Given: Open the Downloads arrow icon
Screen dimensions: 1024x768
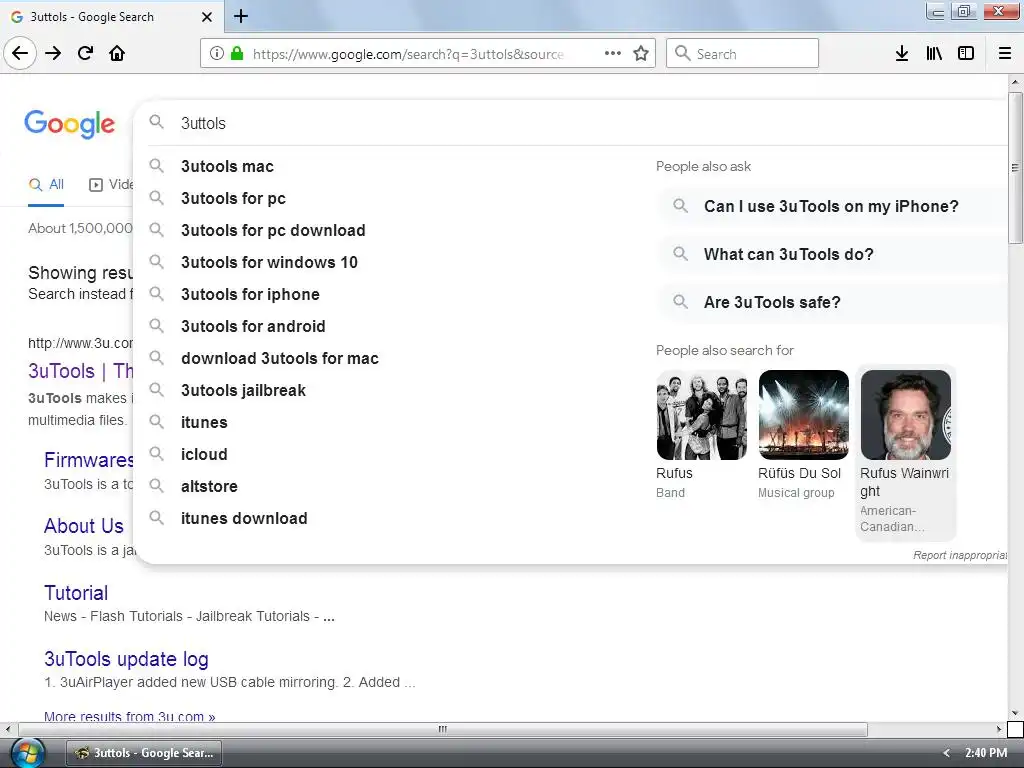Looking at the screenshot, I should pos(902,53).
